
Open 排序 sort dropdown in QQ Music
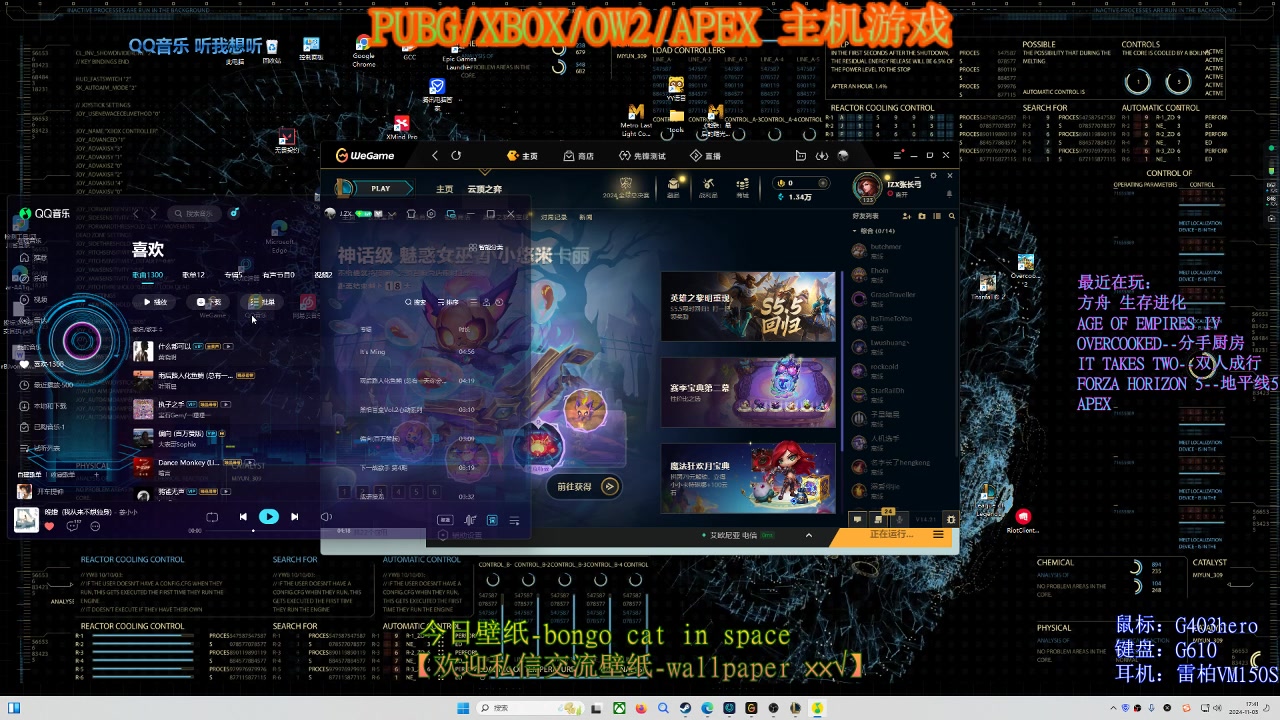[x=448, y=302]
